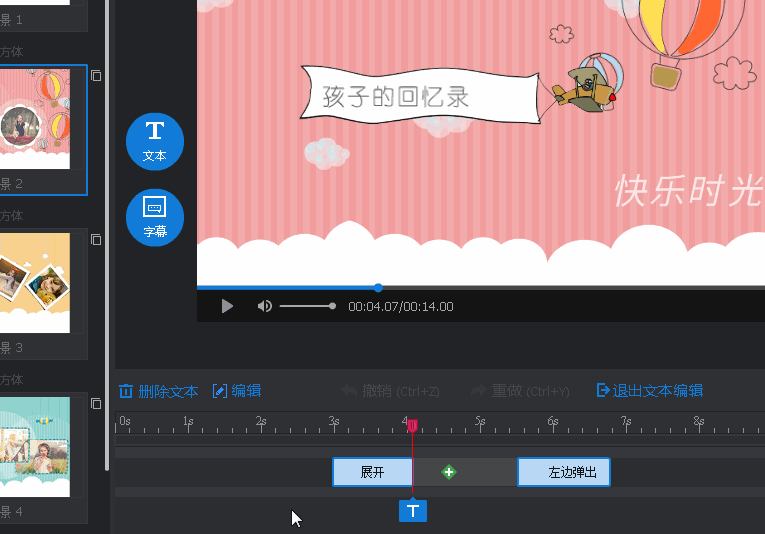
Task: Select the 展开 animation block in timeline
Action: (372, 472)
